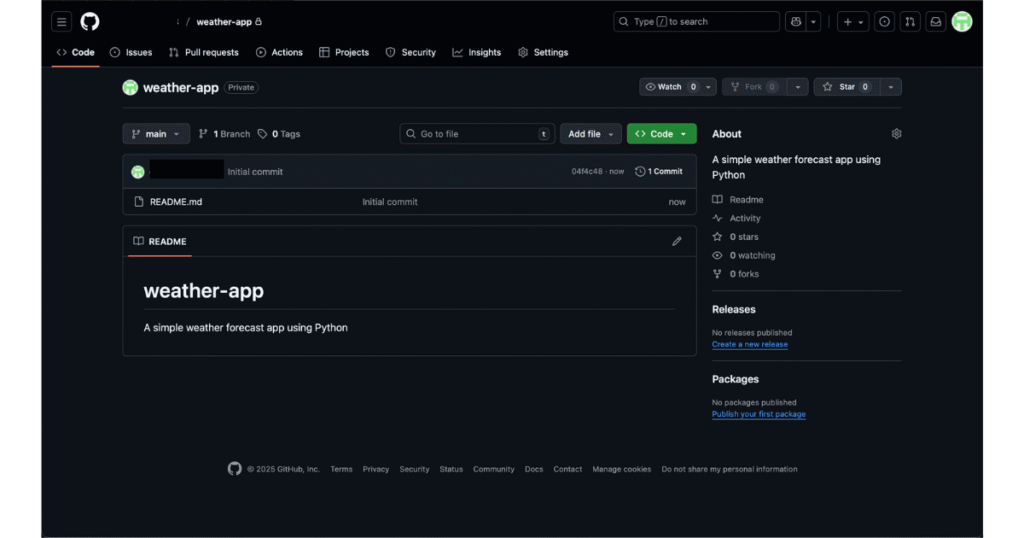Edit README with the pencil icon
The width and height of the screenshot is (1024, 538).
point(677,241)
